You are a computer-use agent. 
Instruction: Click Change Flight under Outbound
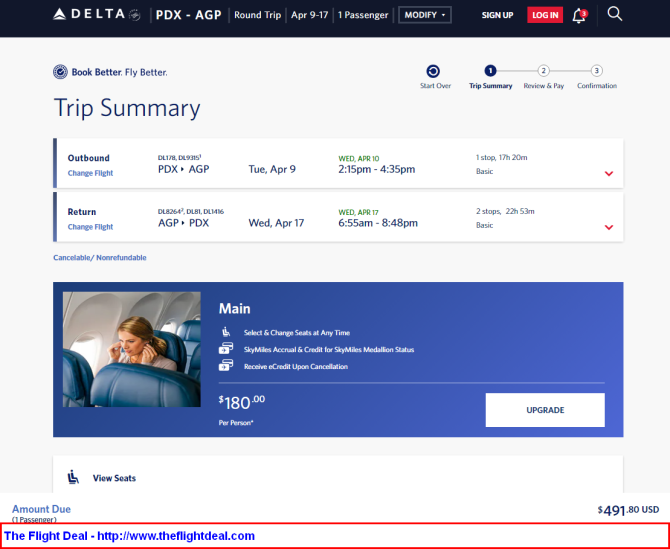click(x=90, y=173)
